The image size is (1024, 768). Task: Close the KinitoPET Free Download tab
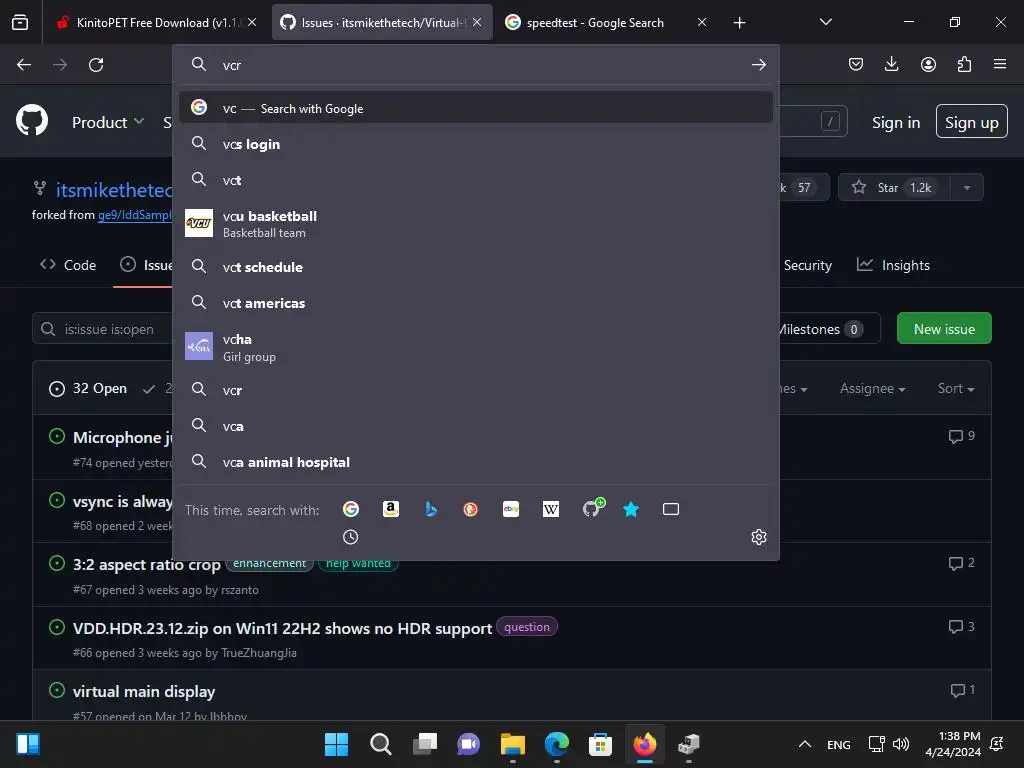coord(252,22)
